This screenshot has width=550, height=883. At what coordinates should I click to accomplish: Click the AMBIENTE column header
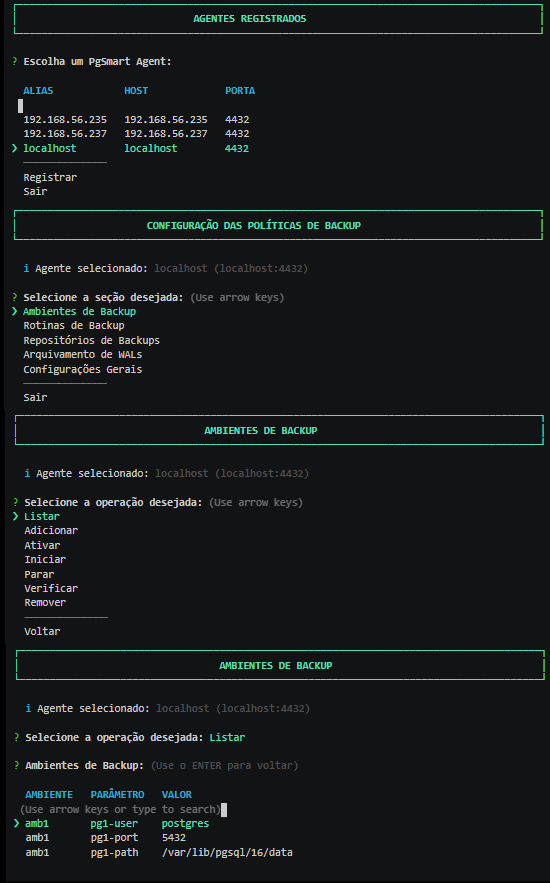pyautogui.click(x=49, y=795)
